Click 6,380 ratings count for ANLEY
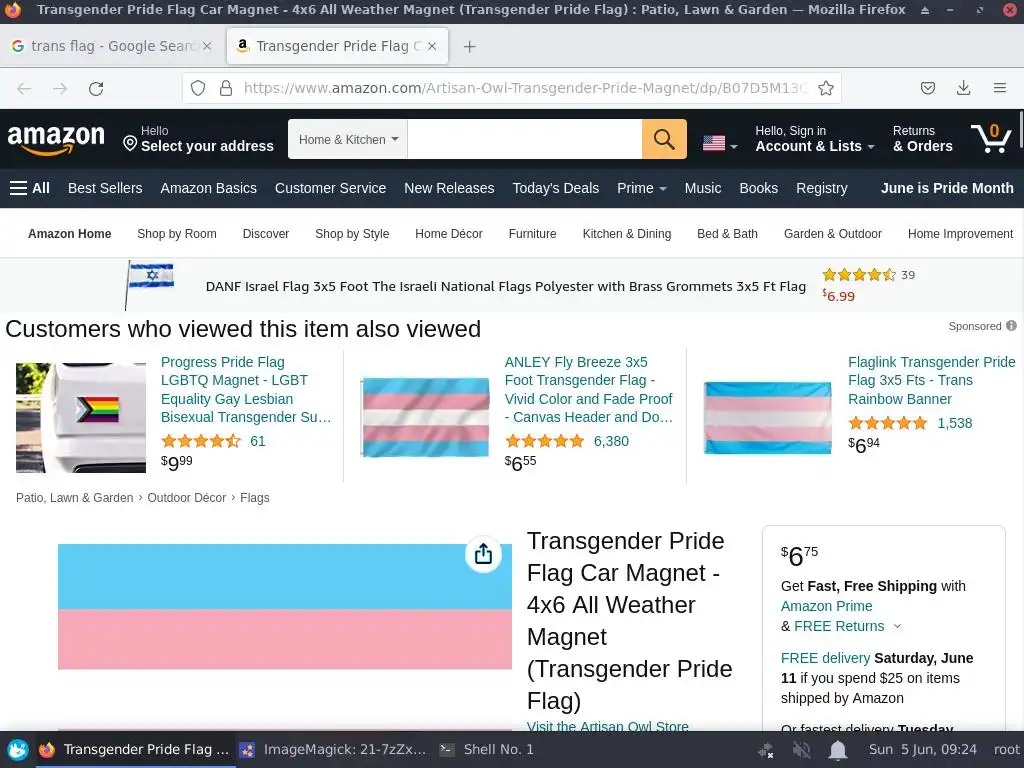The height and width of the screenshot is (768, 1024). 611,441
